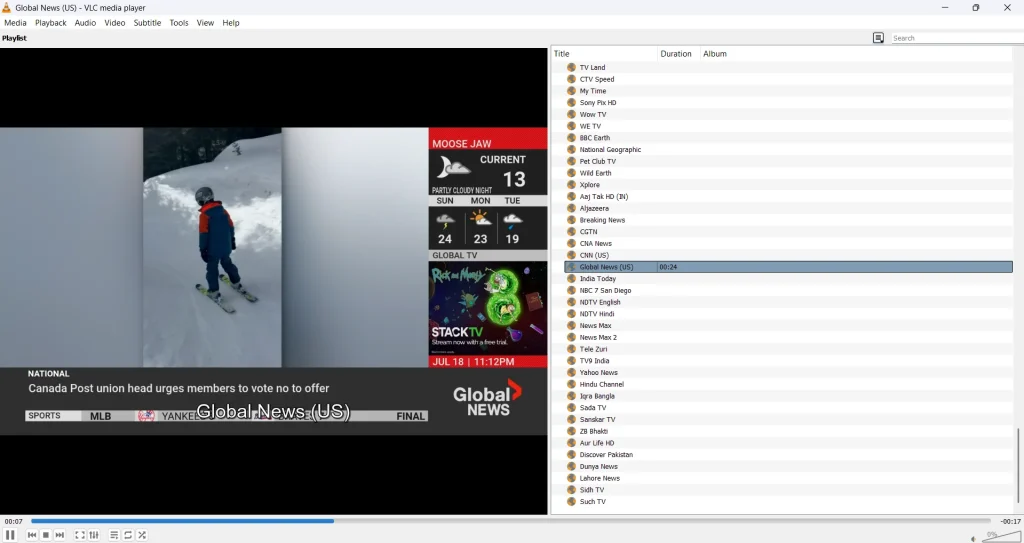Select BBC Earth channel icon
The image size is (1024, 543).
tap(571, 138)
